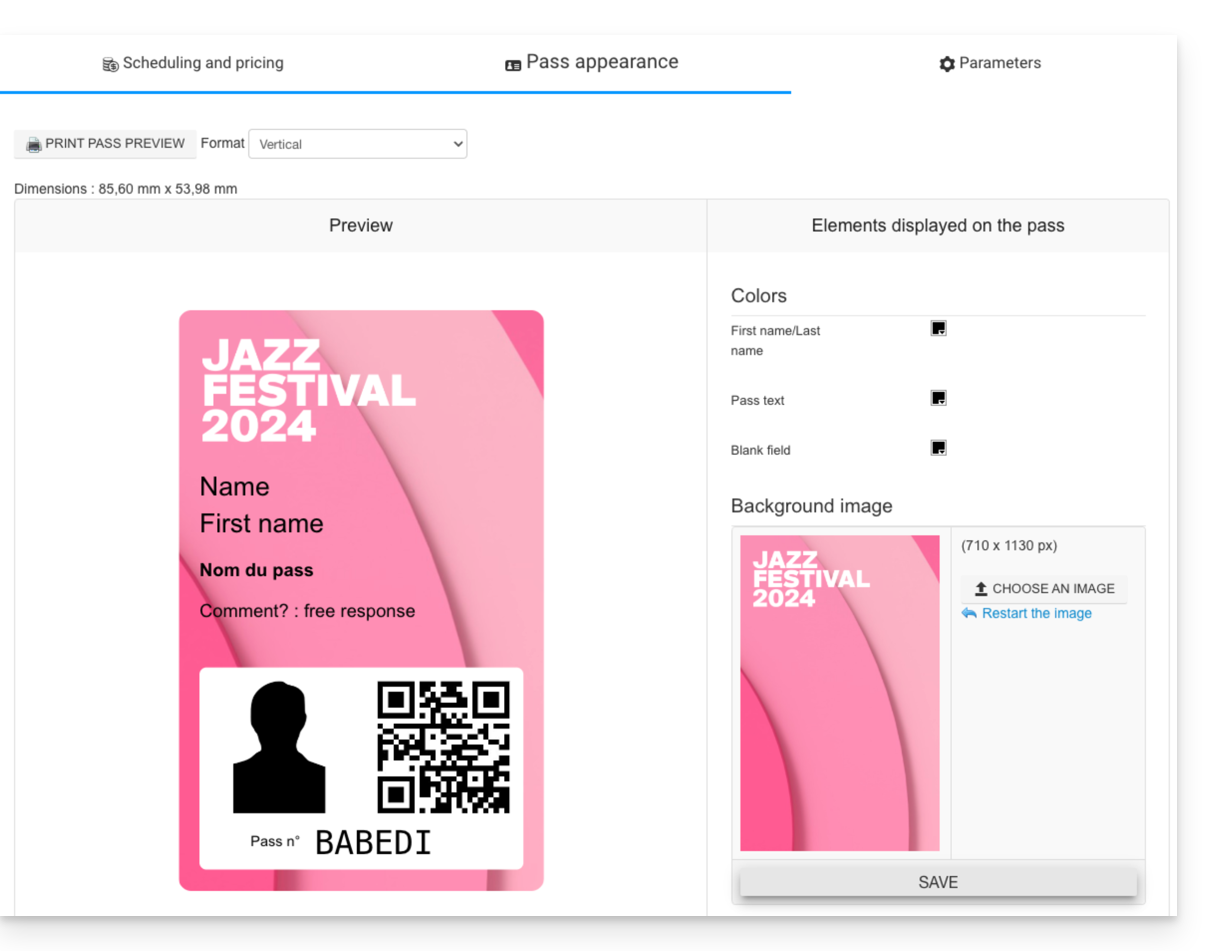Click the pass number BABEDI on the preview

[x=373, y=843]
